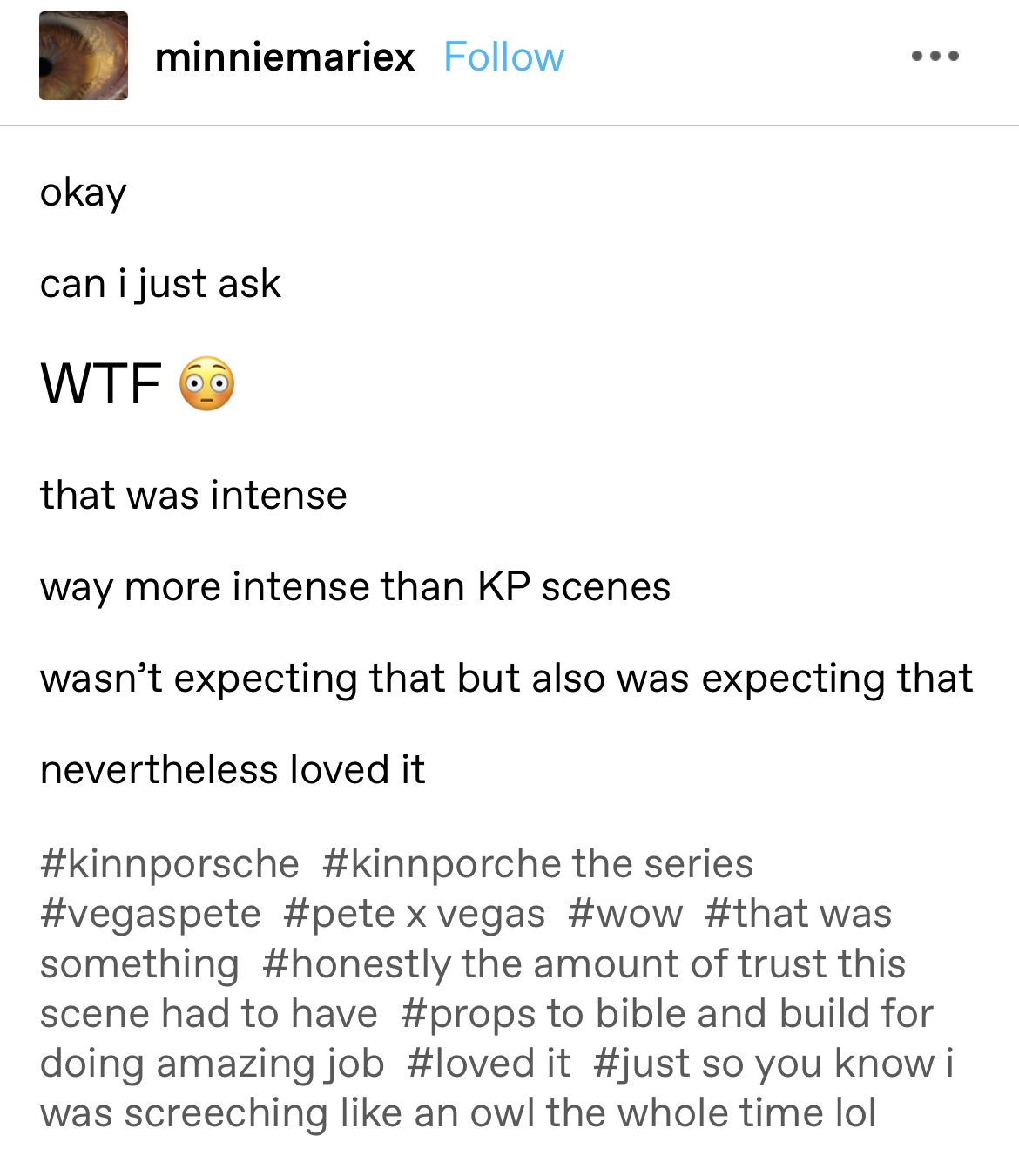1019x1176 pixels.
Task: Follow the minniemariex blog
Action: [503, 57]
